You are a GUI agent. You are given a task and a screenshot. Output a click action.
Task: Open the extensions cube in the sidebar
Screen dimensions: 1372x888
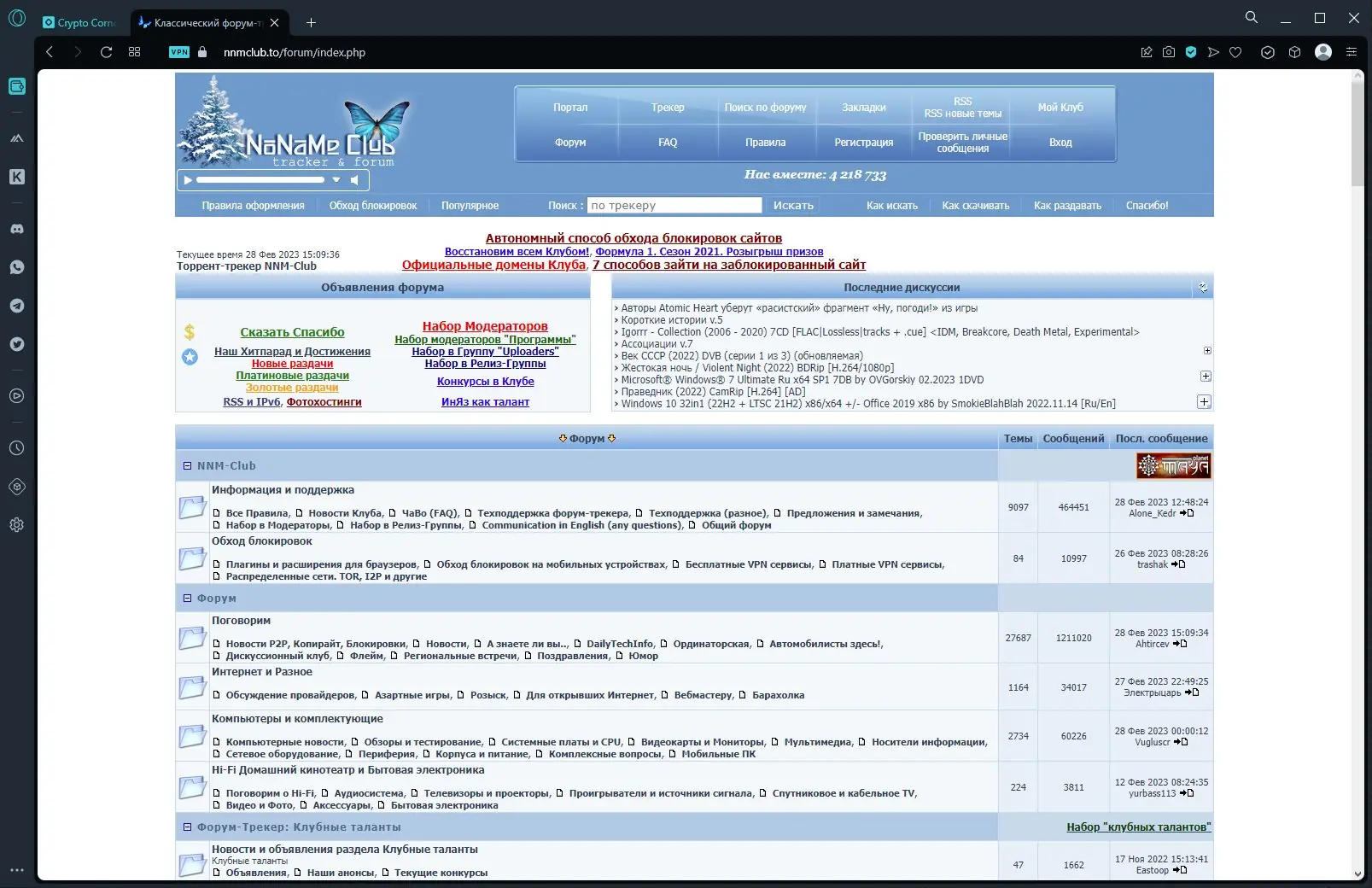(17, 487)
